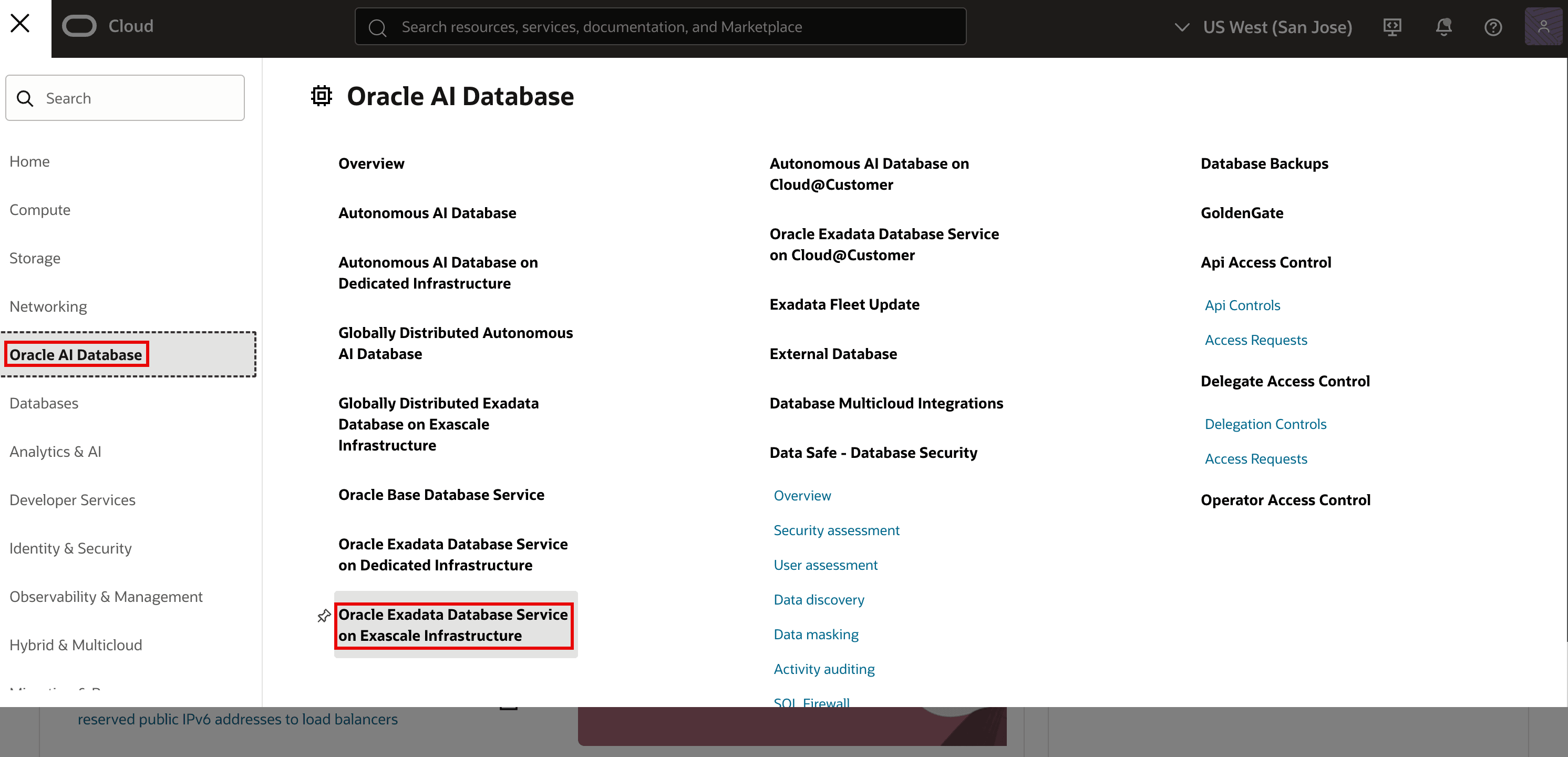Click the top search bar magnifier icon
Viewport: 1568px width, 757px height.
(377, 27)
